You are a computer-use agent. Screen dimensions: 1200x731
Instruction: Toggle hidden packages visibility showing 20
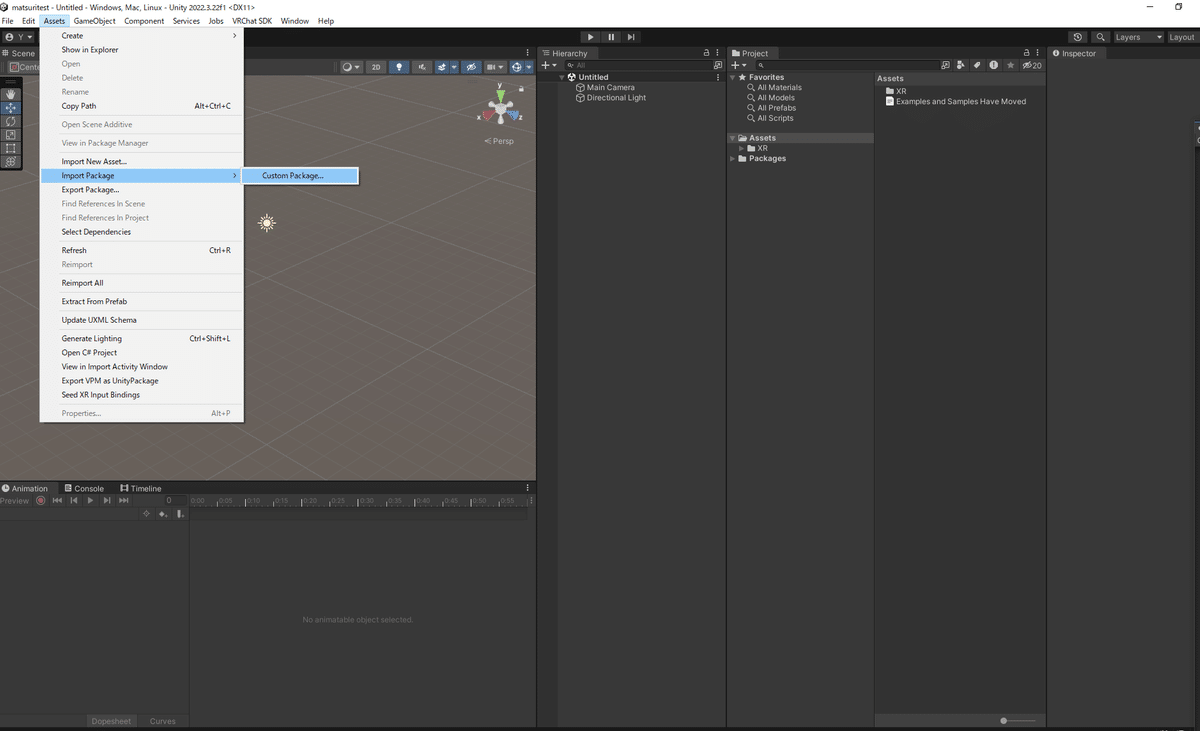click(1031, 65)
